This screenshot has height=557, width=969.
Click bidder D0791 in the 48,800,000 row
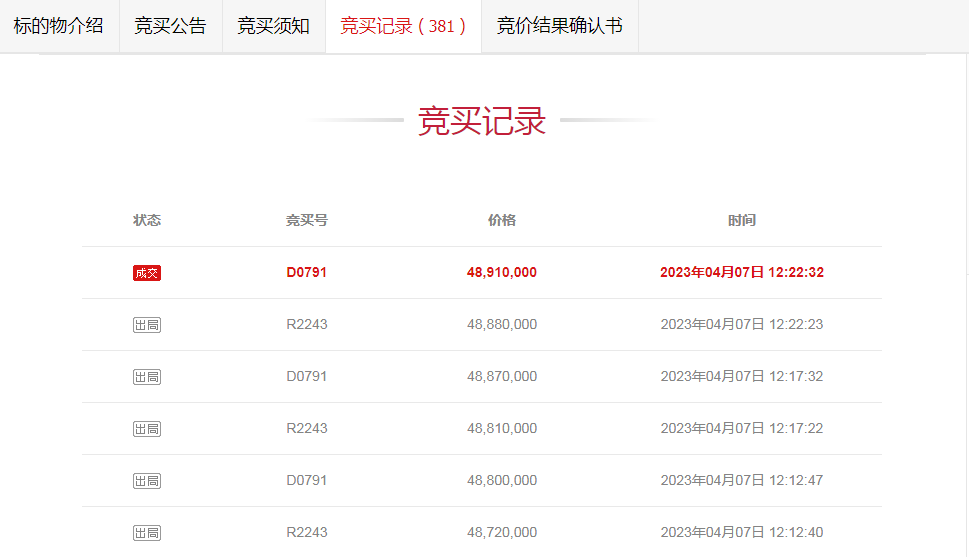[307, 480]
